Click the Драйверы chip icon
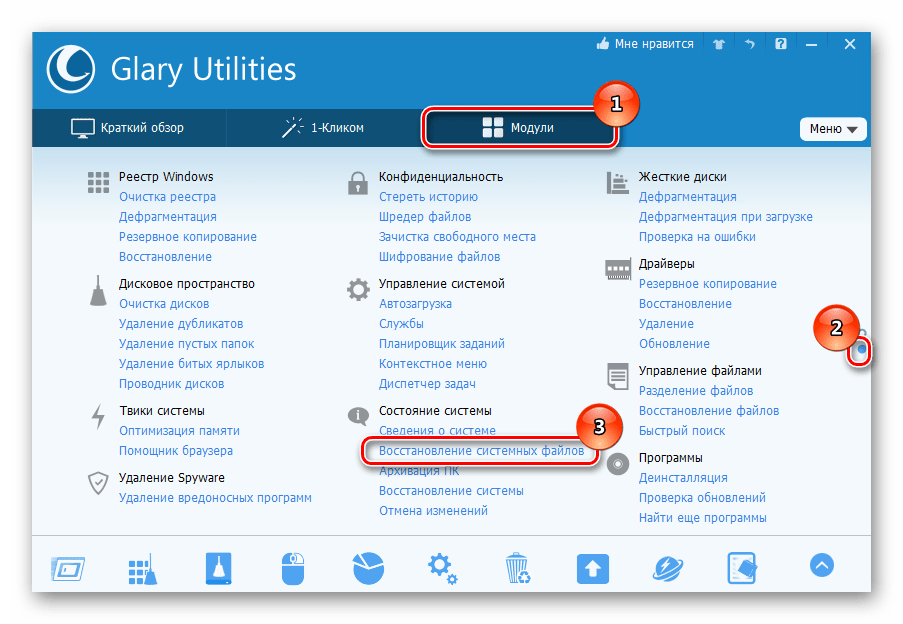Screen dimensions: 903x624 point(617,269)
